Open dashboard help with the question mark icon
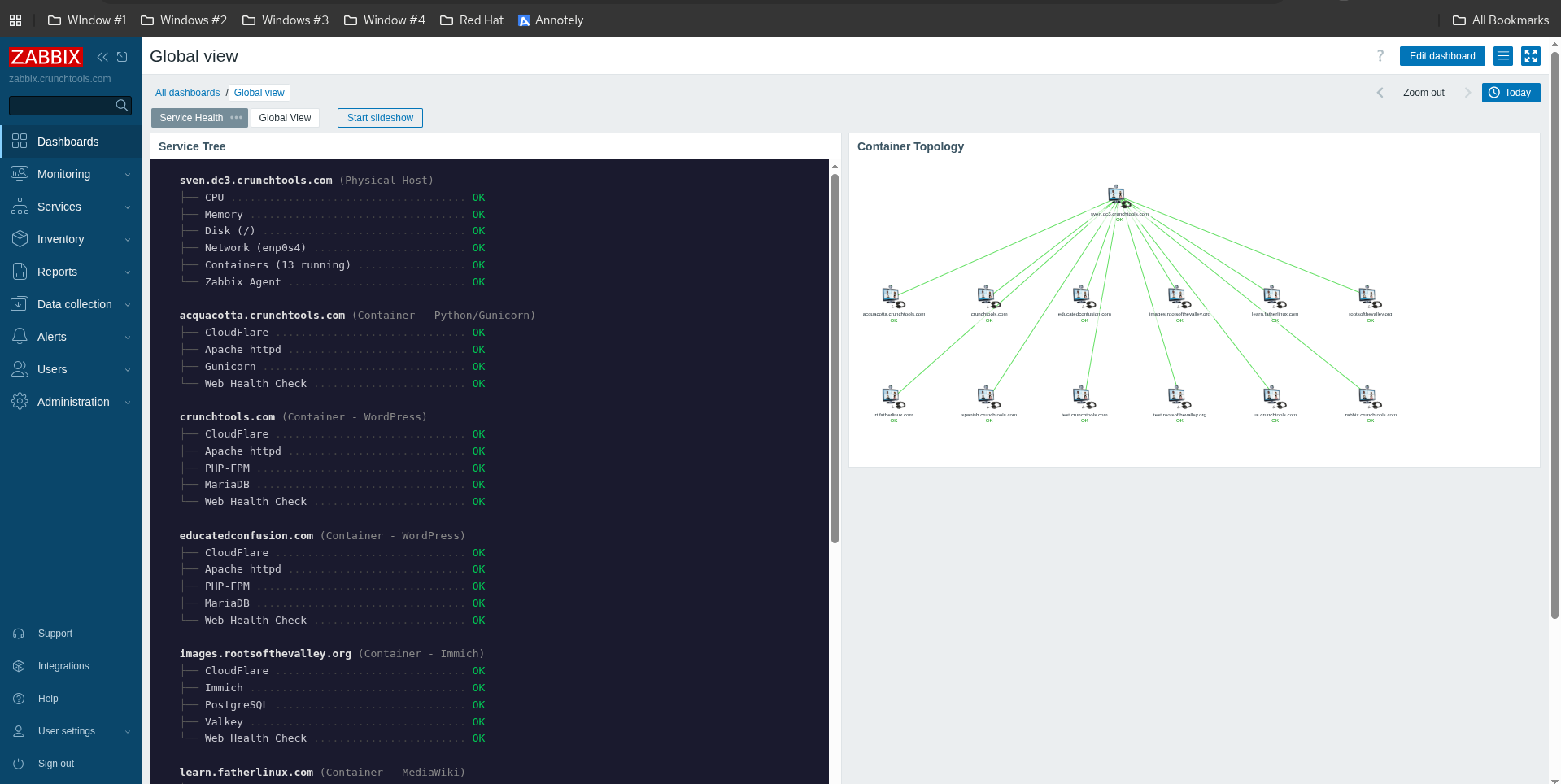Viewport: 1561px width, 784px height. pyautogui.click(x=1380, y=56)
